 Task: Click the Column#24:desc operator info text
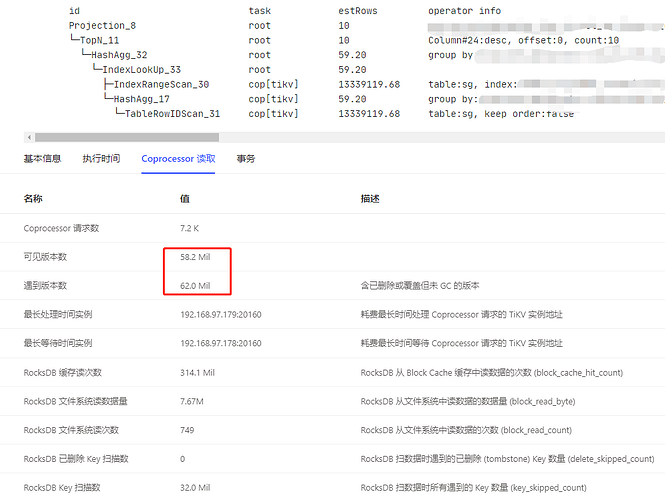click(x=523, y=40)
